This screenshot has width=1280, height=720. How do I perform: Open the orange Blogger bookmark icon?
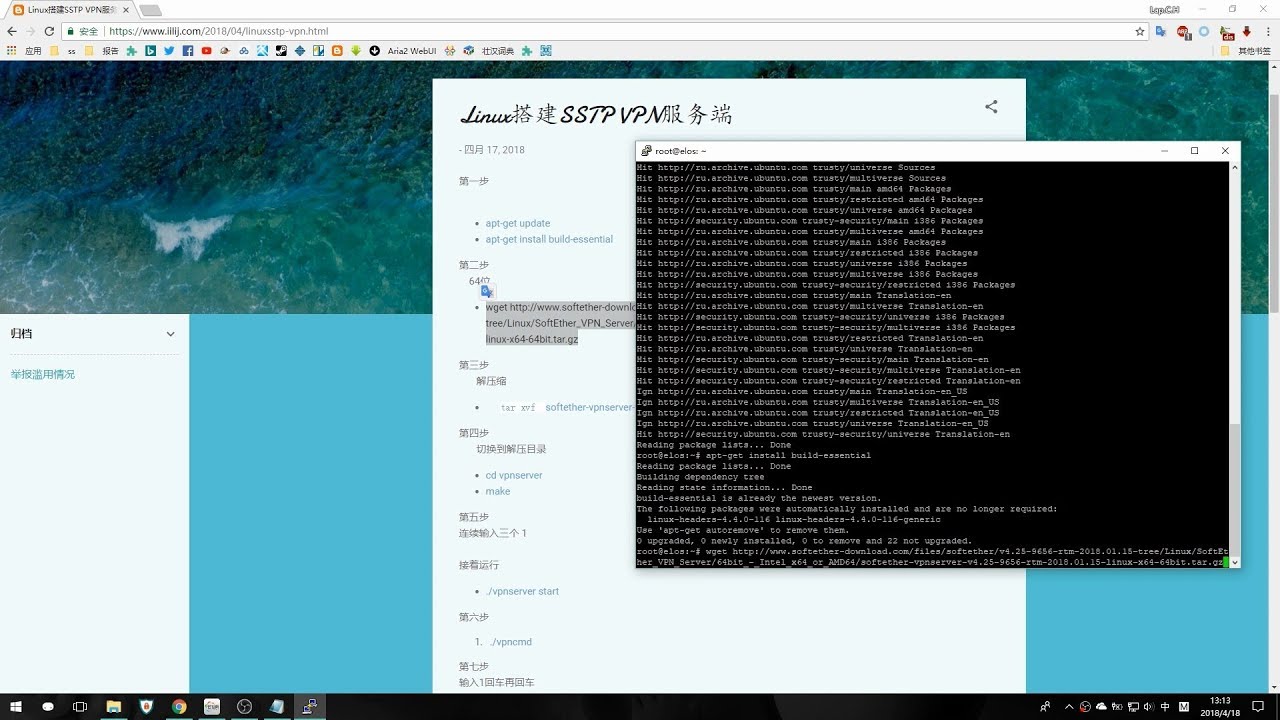[x=337, y=50]
